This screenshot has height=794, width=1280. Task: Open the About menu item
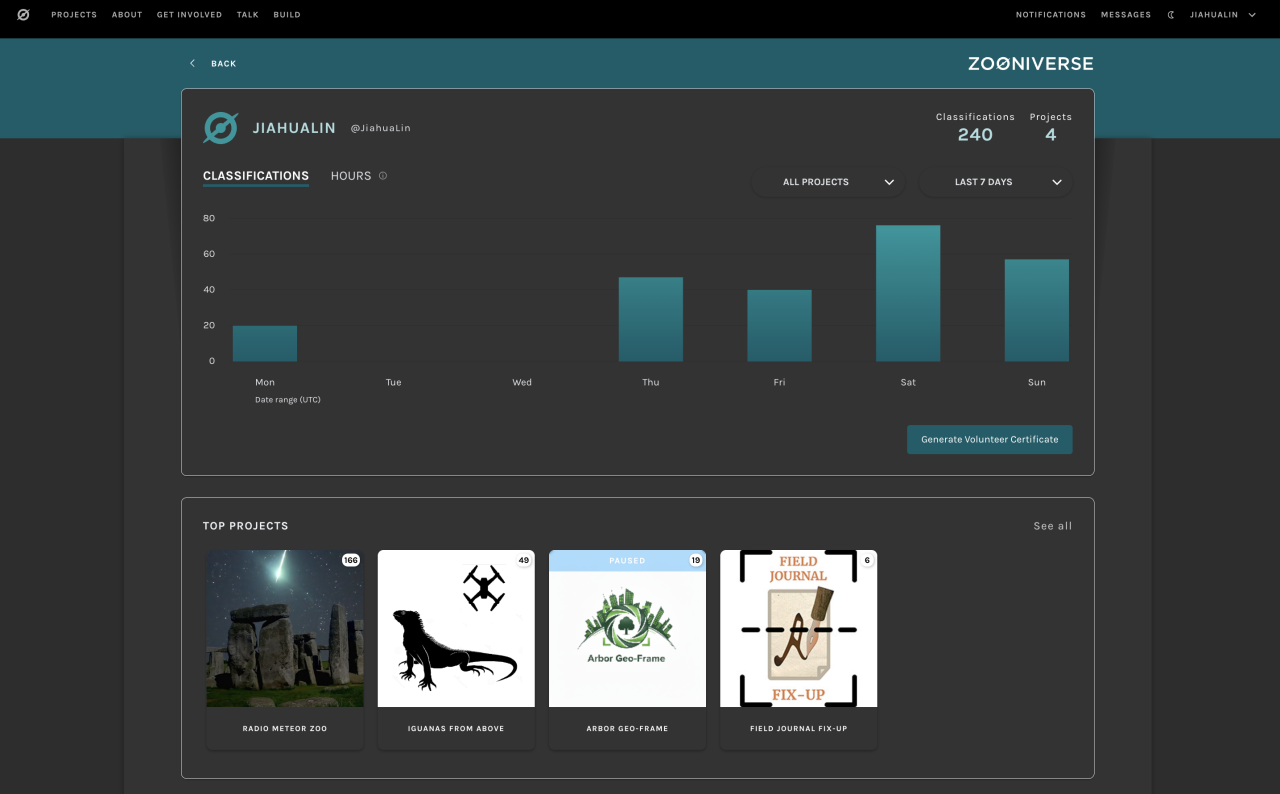coord(127,15)
